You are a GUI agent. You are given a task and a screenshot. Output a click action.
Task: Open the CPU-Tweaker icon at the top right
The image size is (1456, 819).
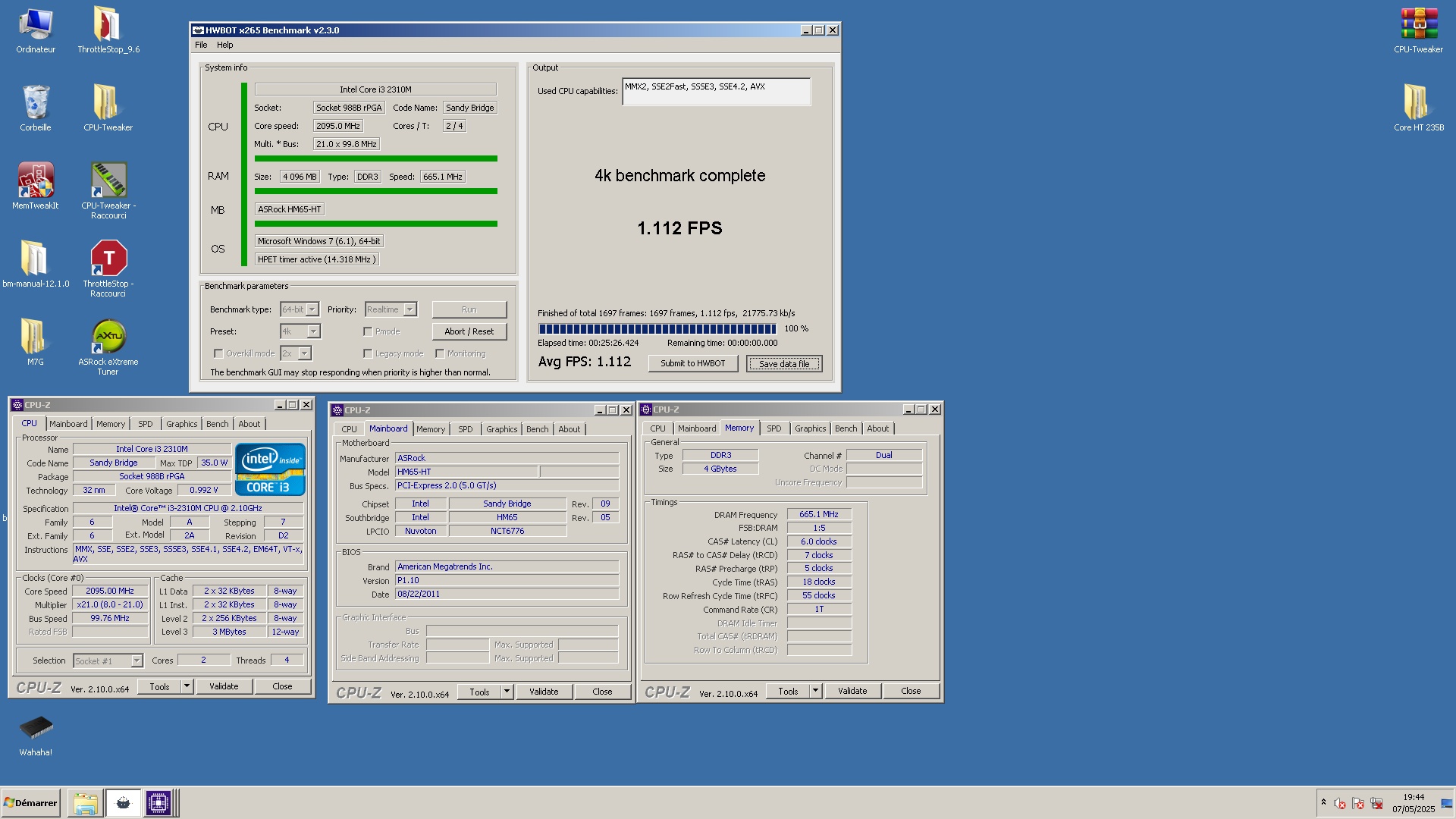1418,30
